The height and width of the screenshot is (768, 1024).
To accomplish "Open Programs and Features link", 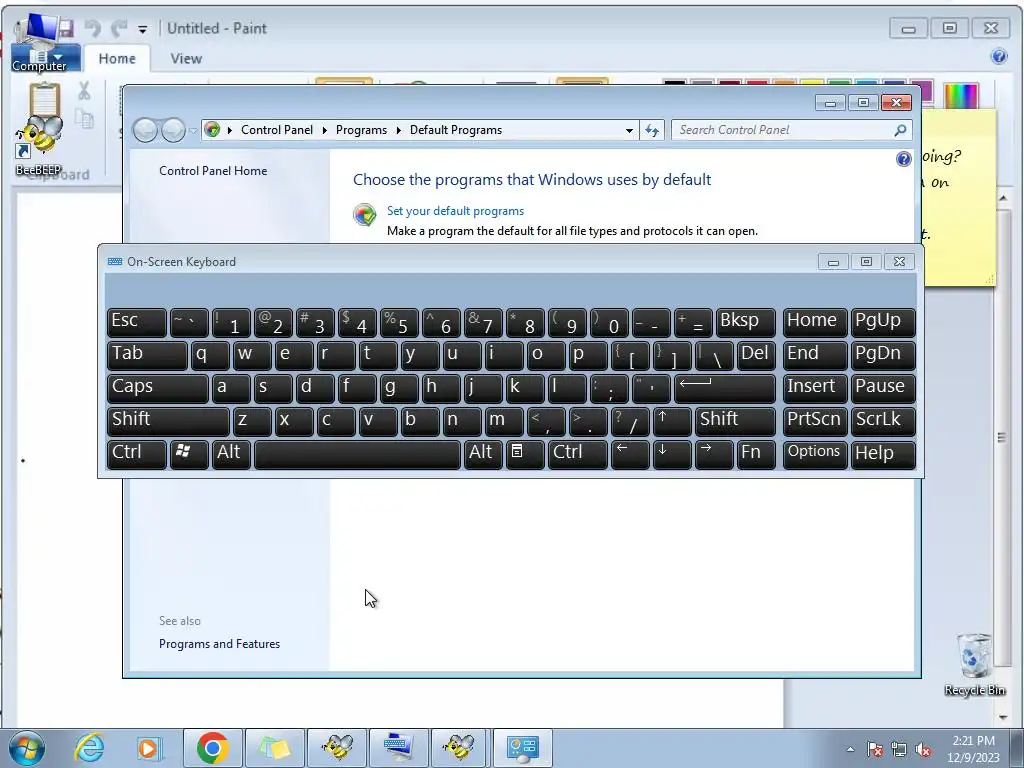I will click(219, 644).
